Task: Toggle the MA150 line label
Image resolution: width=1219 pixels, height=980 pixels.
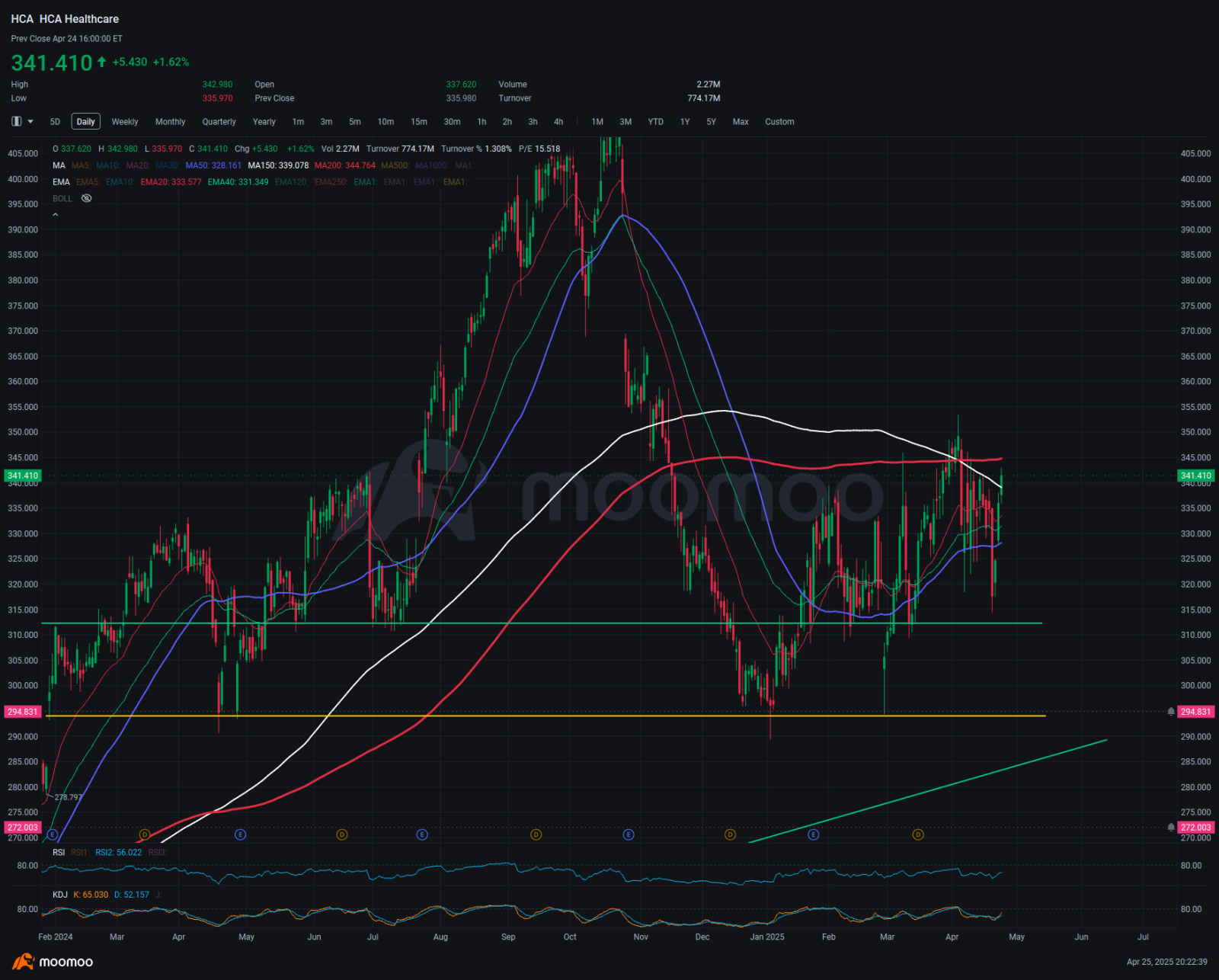Action: tap(278, 165)
